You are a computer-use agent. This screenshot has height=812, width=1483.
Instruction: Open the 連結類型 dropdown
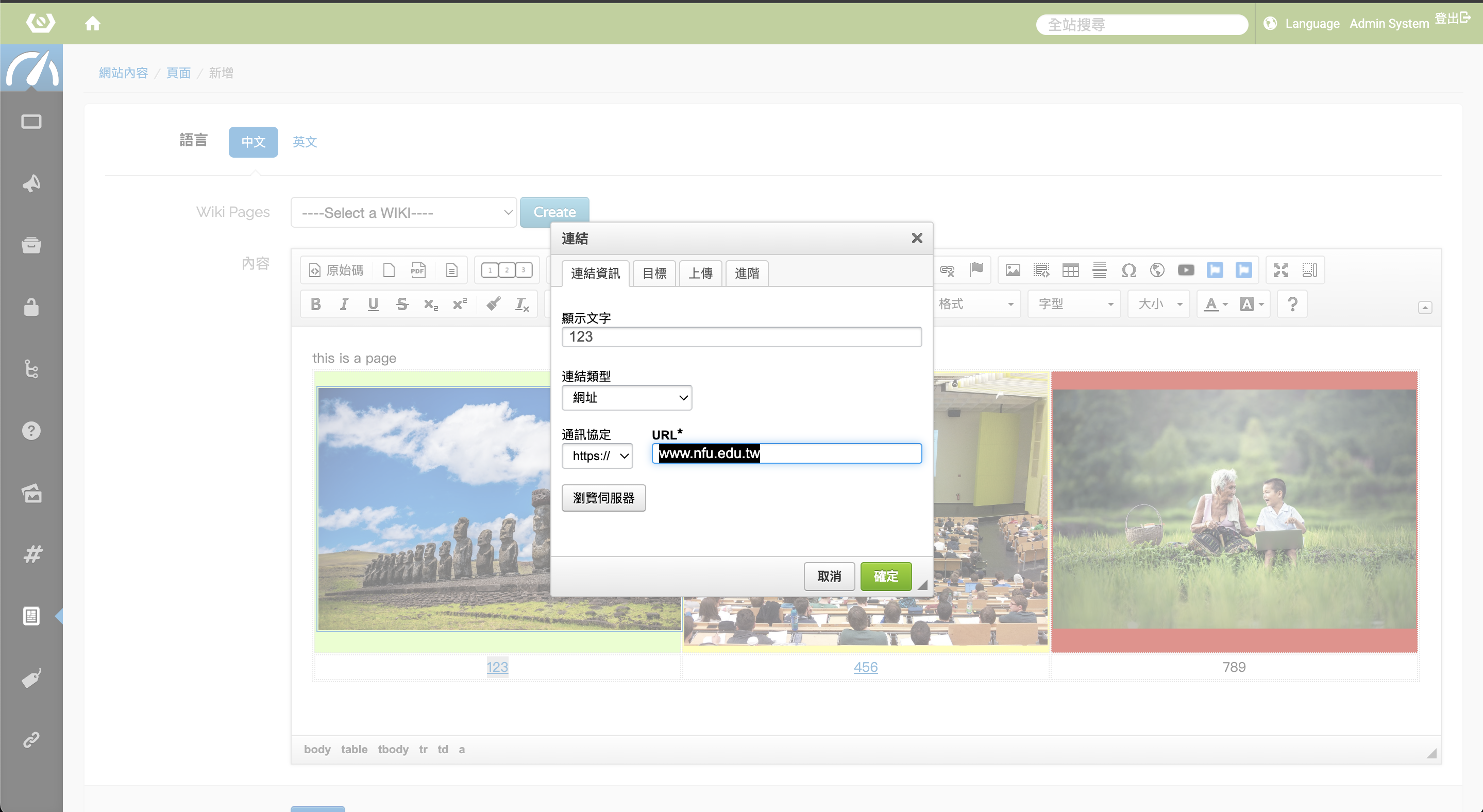[x=627, y=398]
